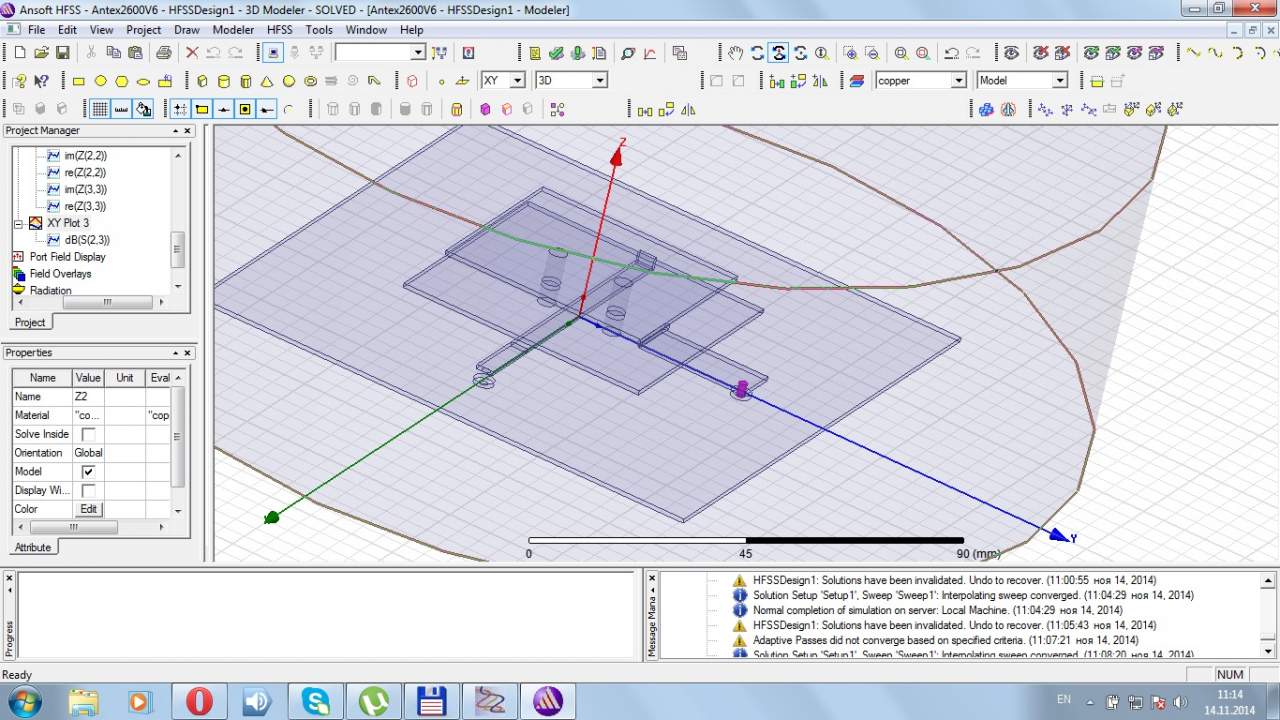Click the Save floppy disk icon
This screenshot has width=1280, height=720.
(62, 53)
